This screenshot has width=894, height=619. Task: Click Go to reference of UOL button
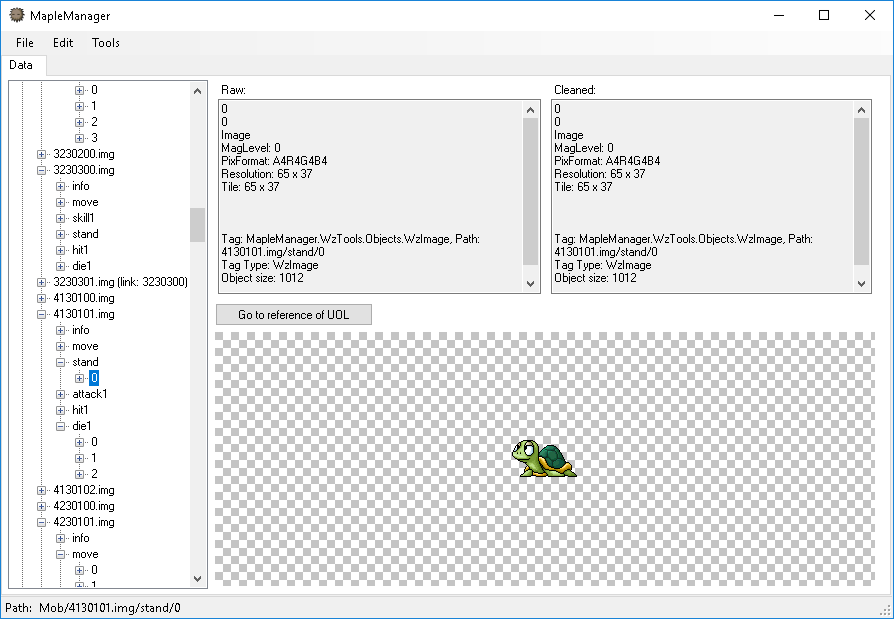coord(294,315)
